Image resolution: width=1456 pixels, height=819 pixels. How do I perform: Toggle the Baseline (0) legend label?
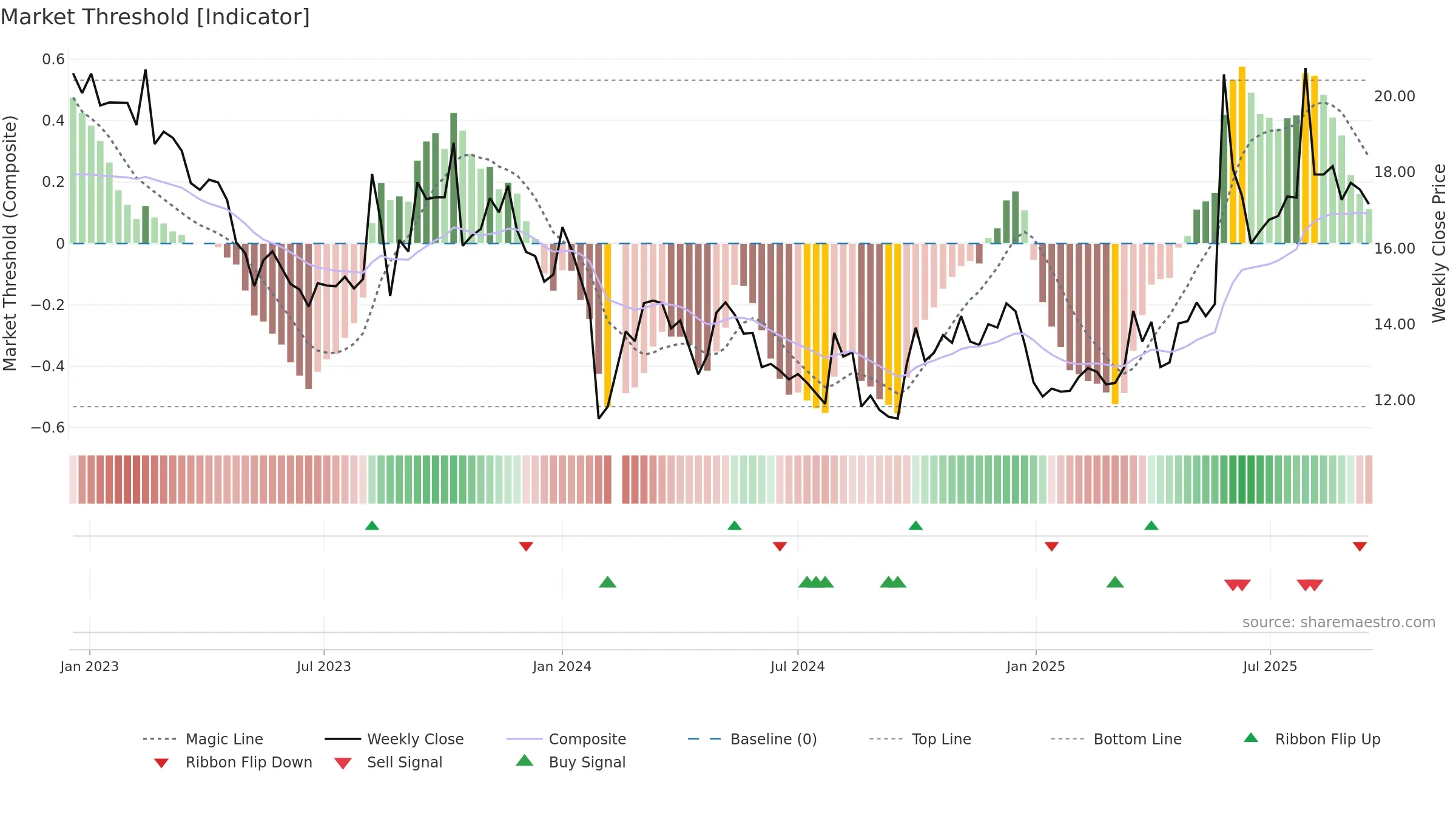(x=773, y=739)
